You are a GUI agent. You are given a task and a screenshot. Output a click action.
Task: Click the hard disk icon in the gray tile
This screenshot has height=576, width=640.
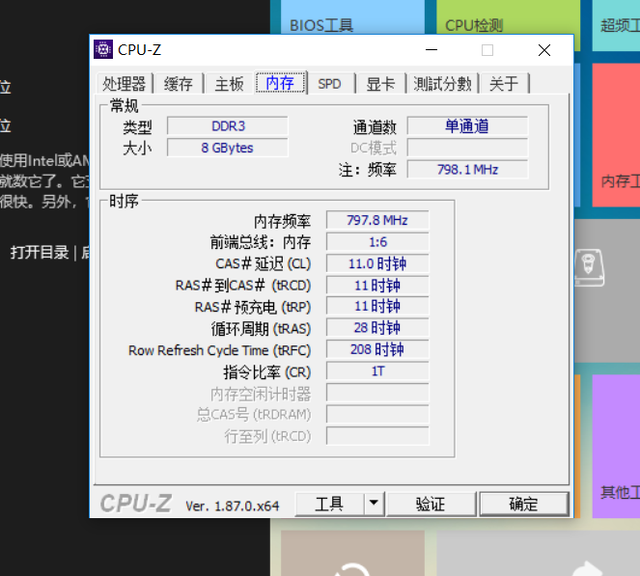click(589, 268)
